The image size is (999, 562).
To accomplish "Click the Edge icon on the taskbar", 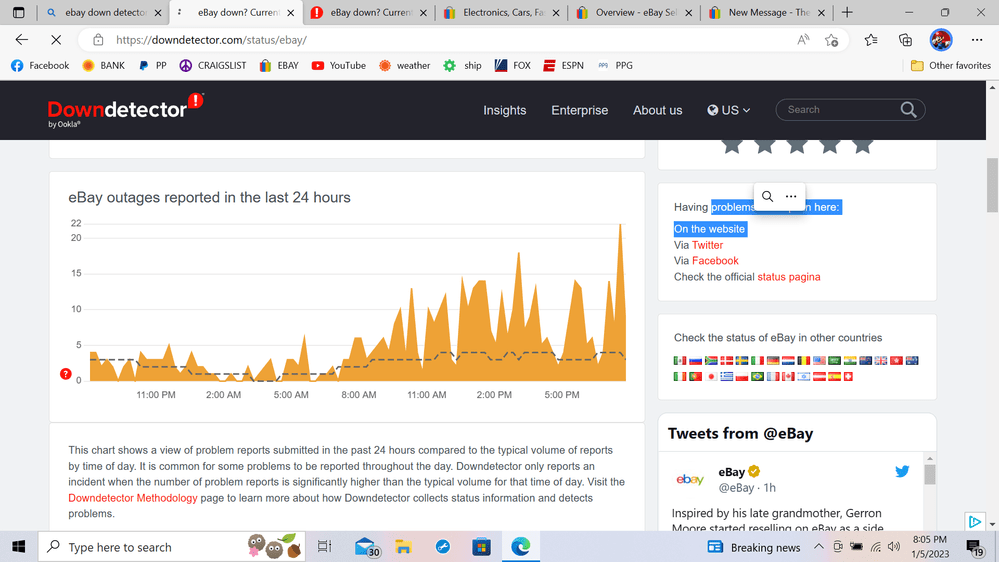I will [x=521, y=547].
